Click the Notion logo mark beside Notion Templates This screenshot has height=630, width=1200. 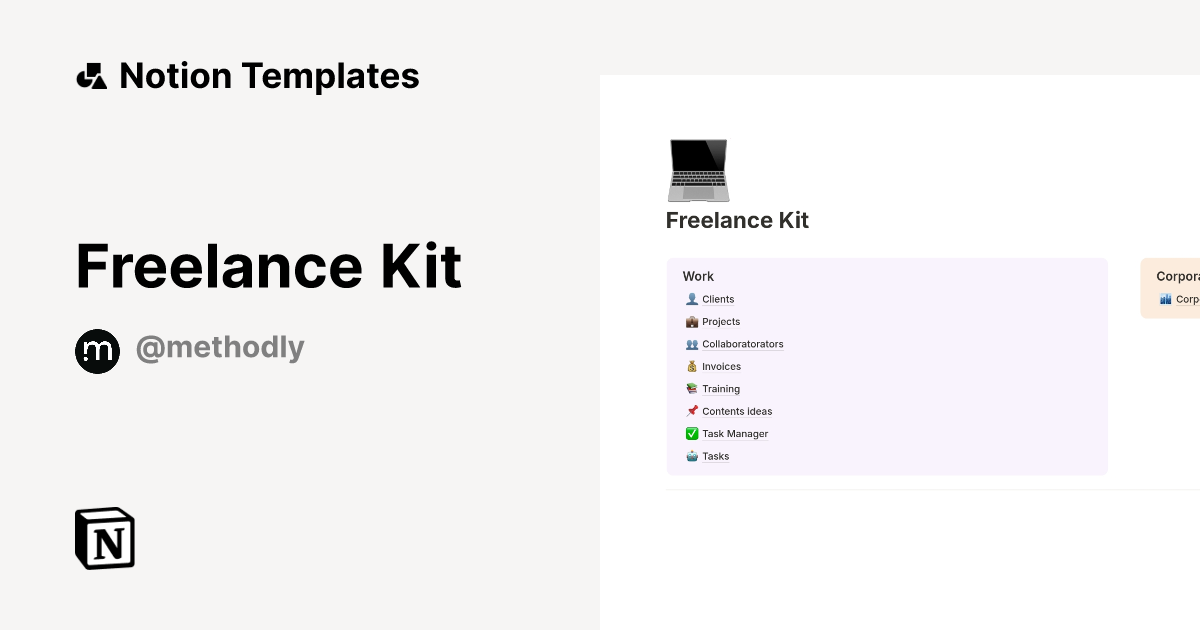coord(92,75)
